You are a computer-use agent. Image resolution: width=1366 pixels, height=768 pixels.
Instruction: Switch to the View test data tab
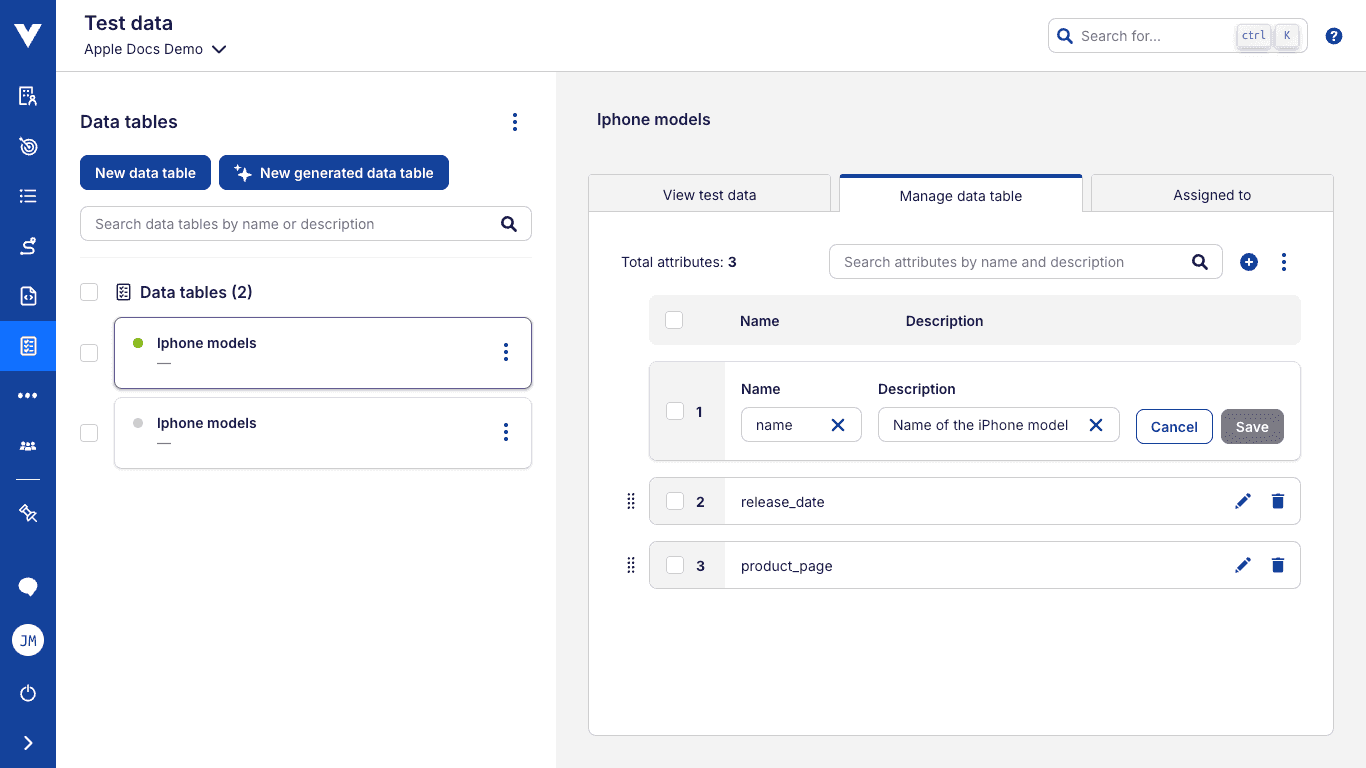point(710,194)
